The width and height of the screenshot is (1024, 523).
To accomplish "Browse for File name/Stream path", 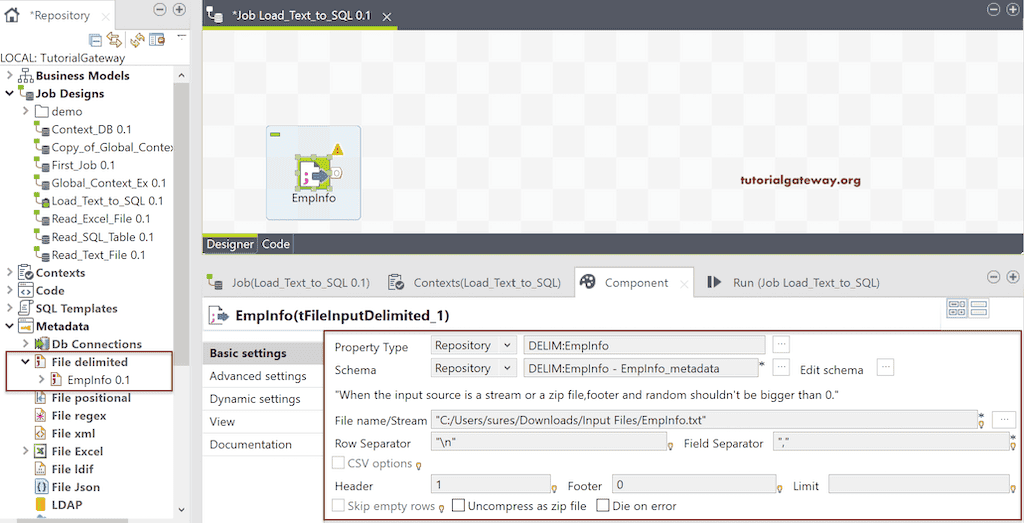I will pyautogui.click(x=1004, y=419).
